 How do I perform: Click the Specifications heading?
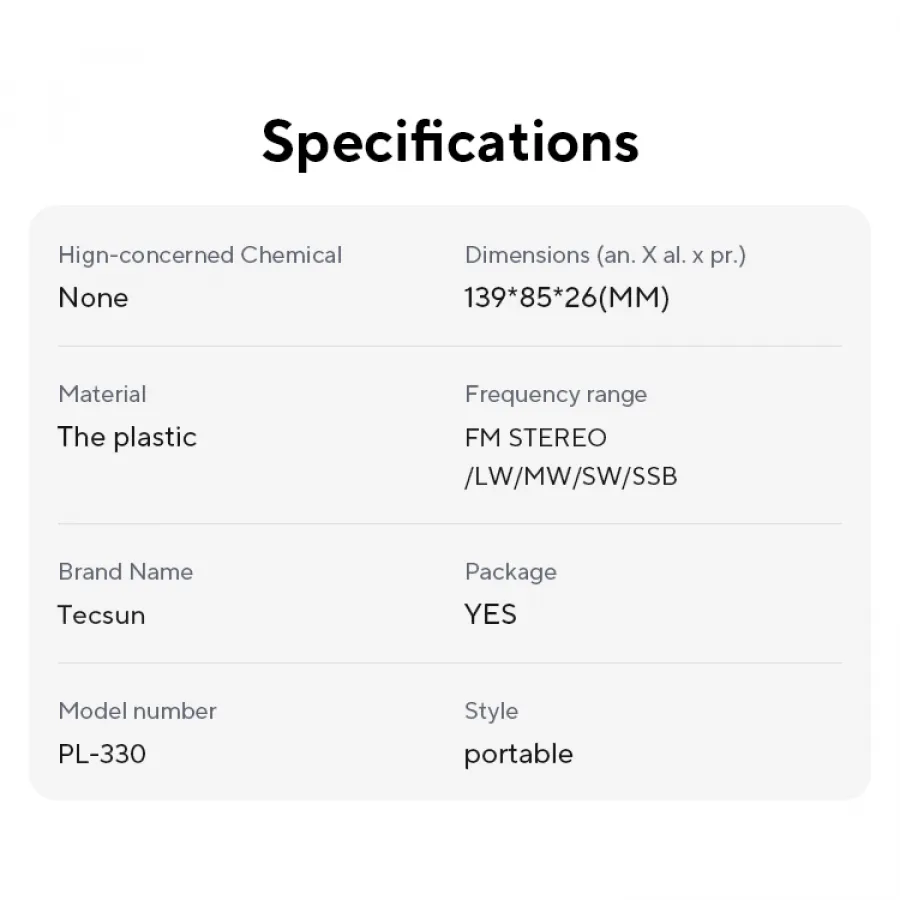point(450,142)
